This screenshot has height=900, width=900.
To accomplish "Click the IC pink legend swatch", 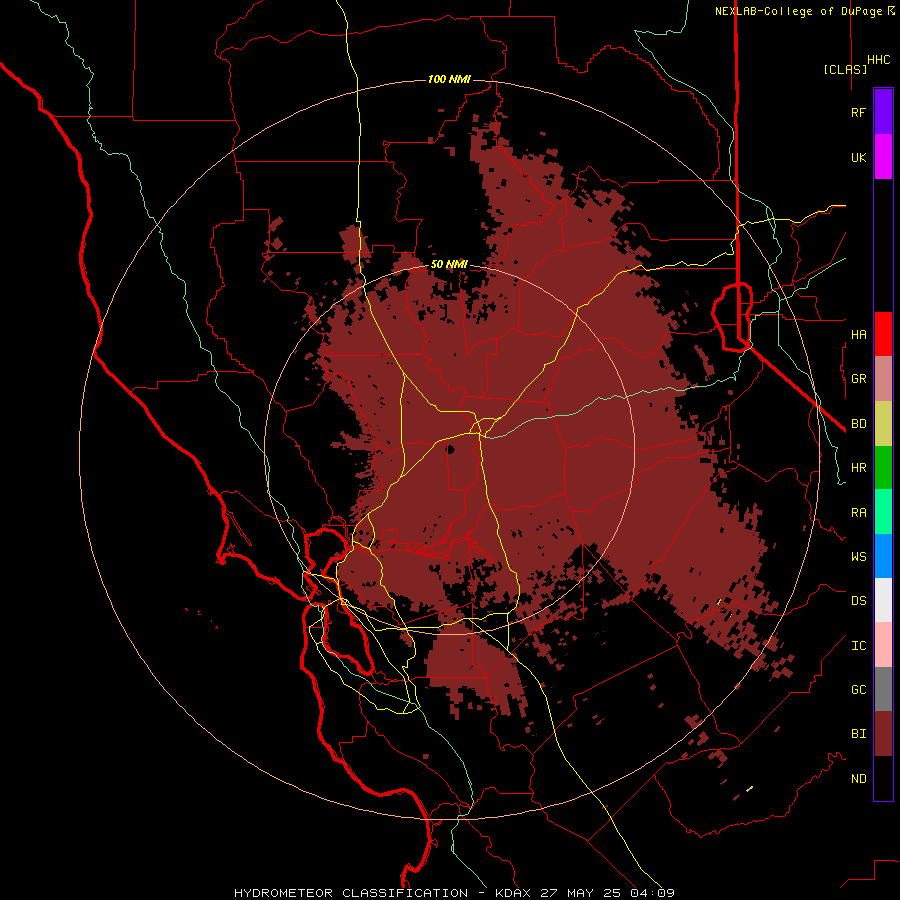I will click(x=883, y=645).
